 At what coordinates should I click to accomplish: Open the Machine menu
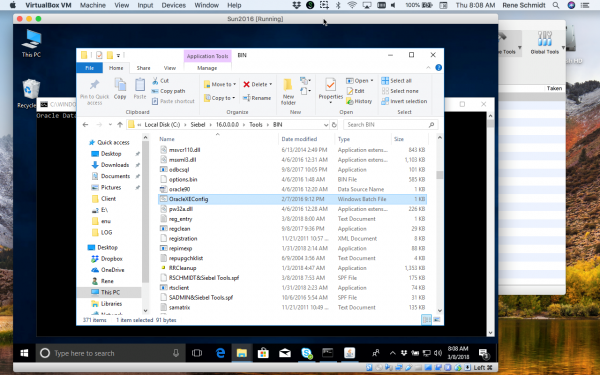93,5
